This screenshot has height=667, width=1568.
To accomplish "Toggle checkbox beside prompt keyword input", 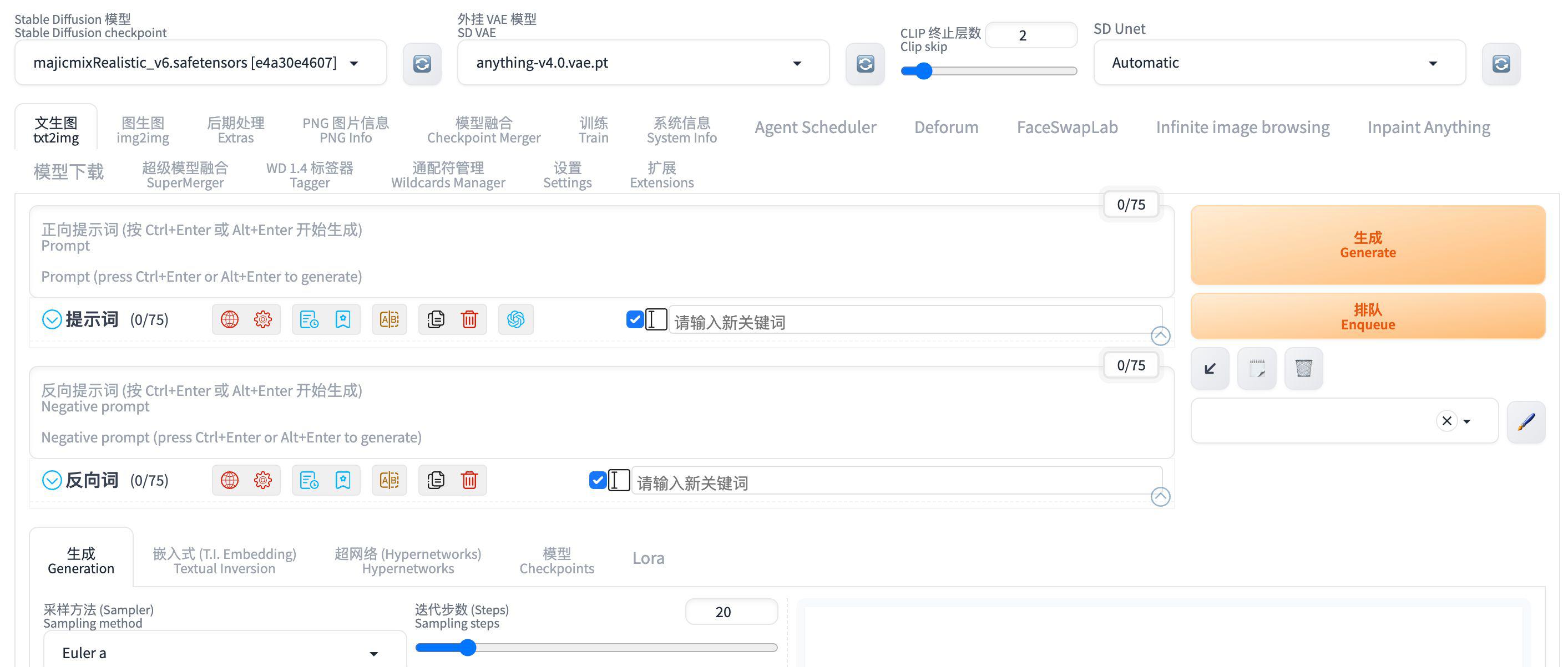I will 635,319.
